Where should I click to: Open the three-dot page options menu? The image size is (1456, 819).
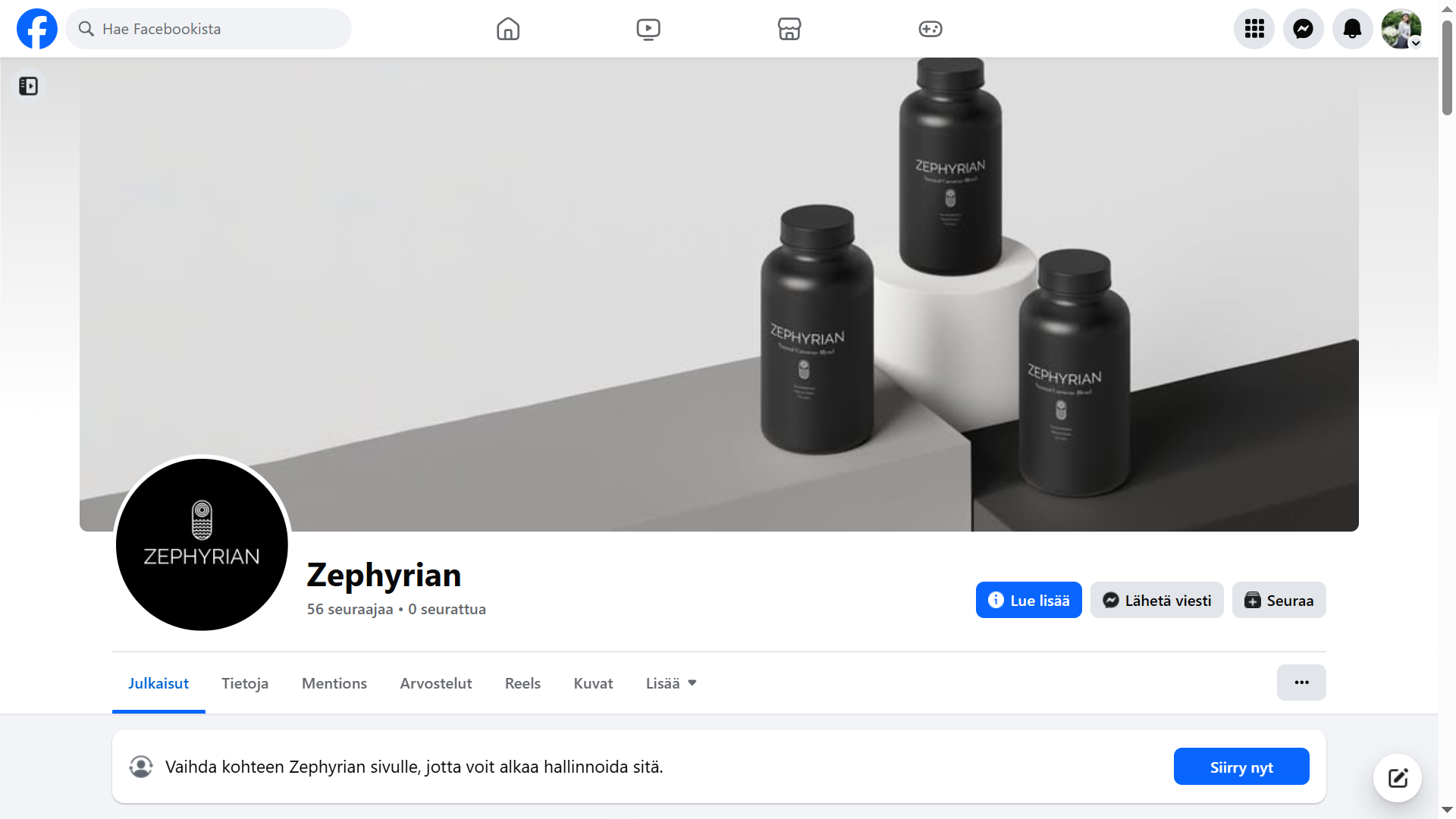pyautogui.click(x=1301, y=682)
